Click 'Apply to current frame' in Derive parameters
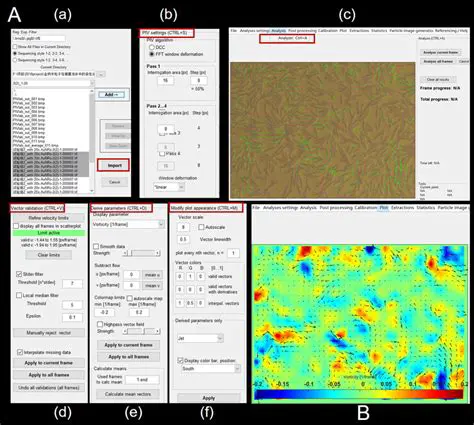 pos(128,345)
